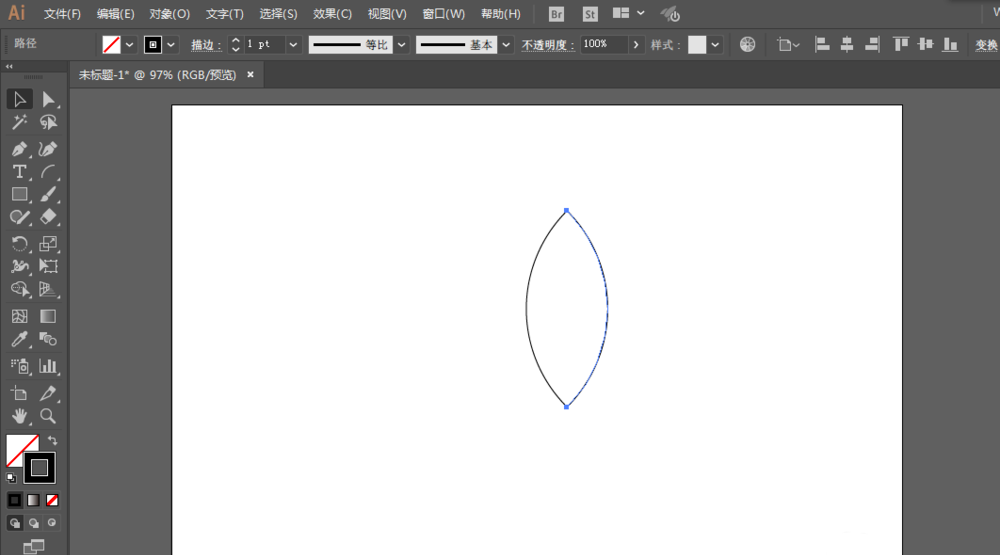The image size is (1000, 555).
Task: Select the Symbol Sprayer tool
Action: click(19, 366)
